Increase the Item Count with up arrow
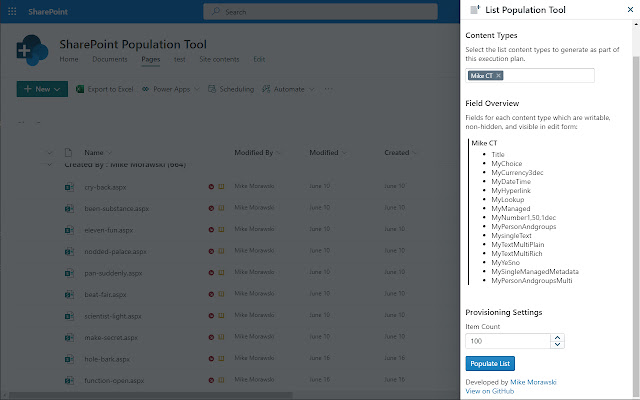This screenshot has width=640, height=400. (x=558, y=338)
